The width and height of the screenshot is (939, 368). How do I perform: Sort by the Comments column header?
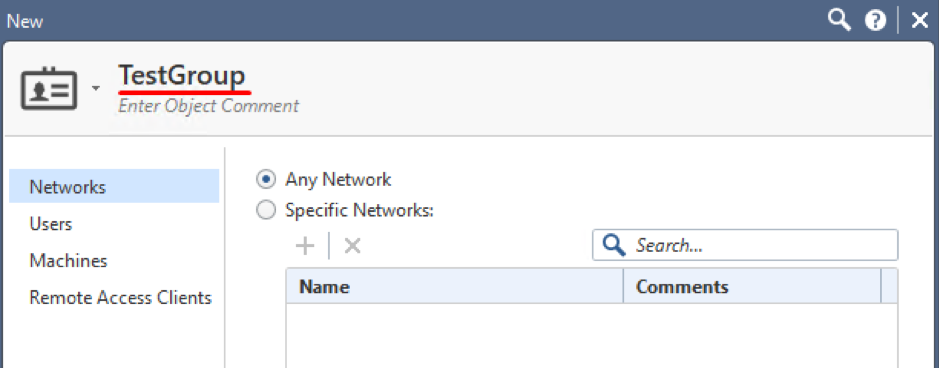click(752, 287)
